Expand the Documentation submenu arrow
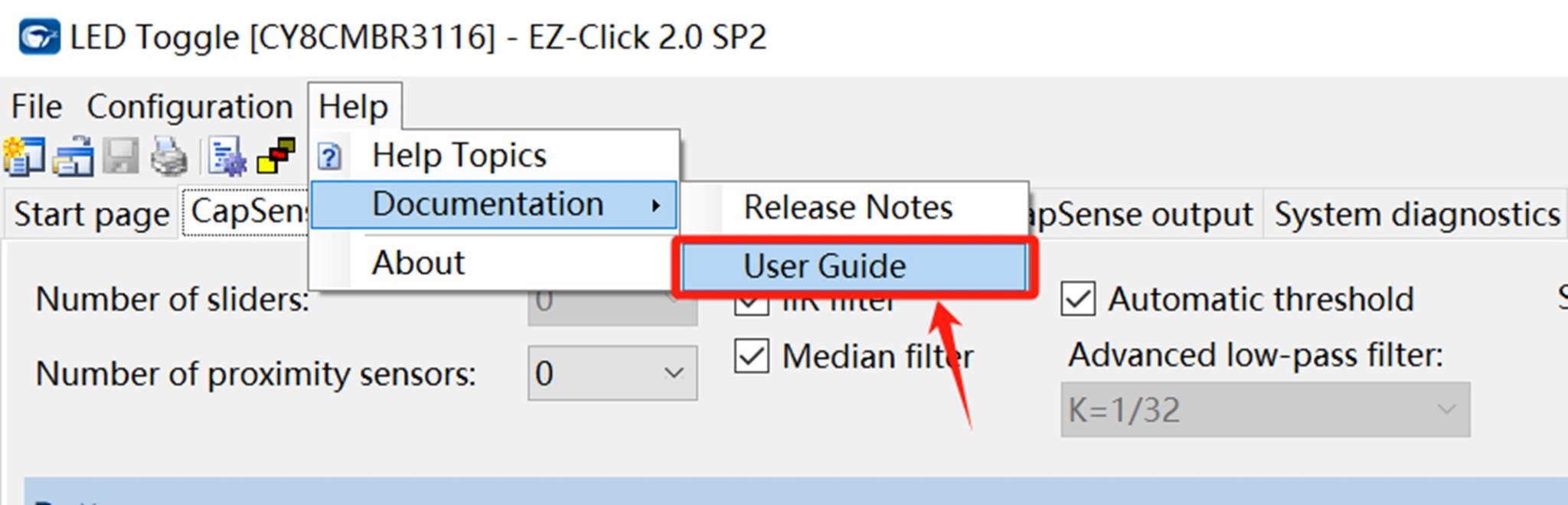 (x=655, y=205)
